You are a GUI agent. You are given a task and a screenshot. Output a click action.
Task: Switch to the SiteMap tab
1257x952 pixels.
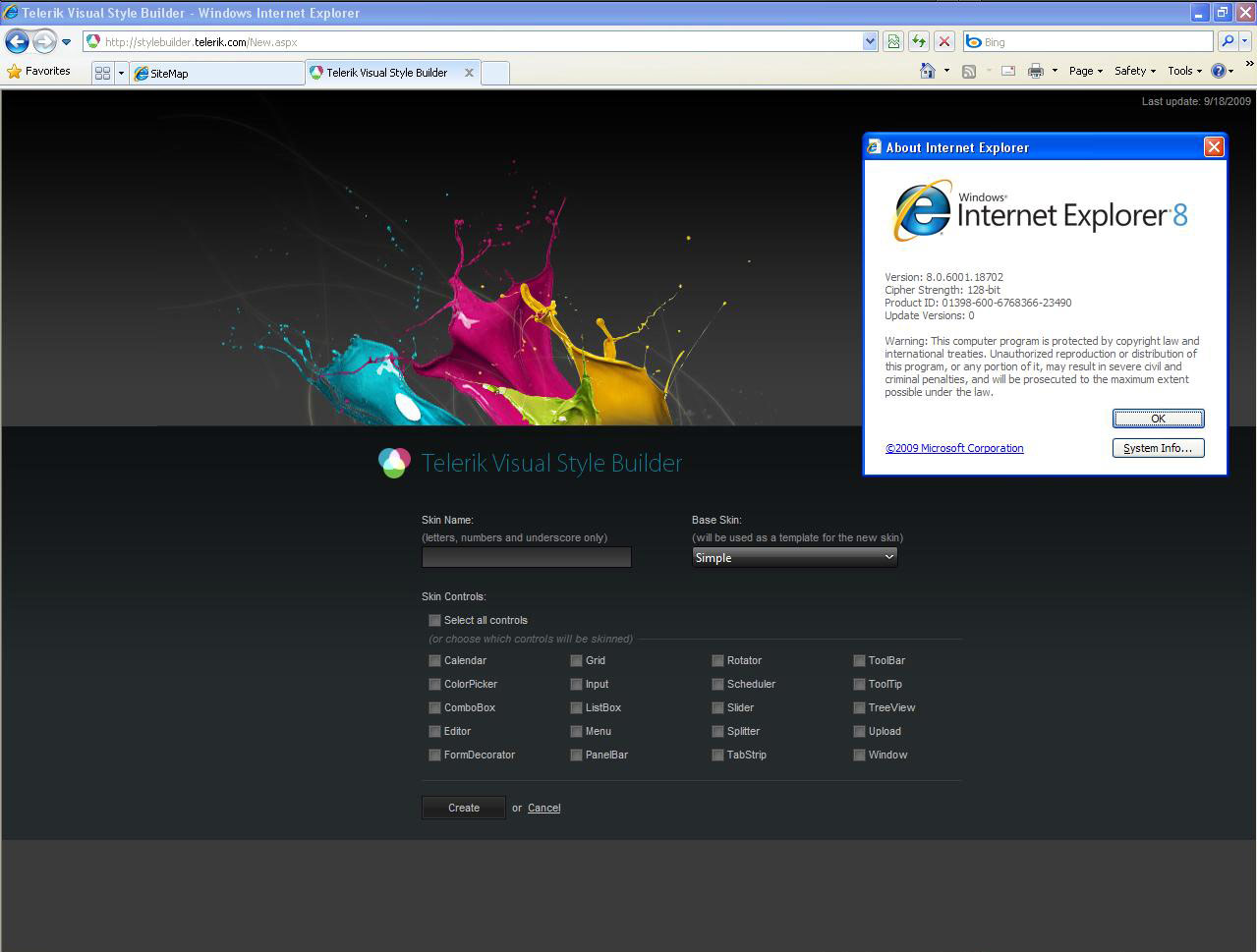pos(217,73)
